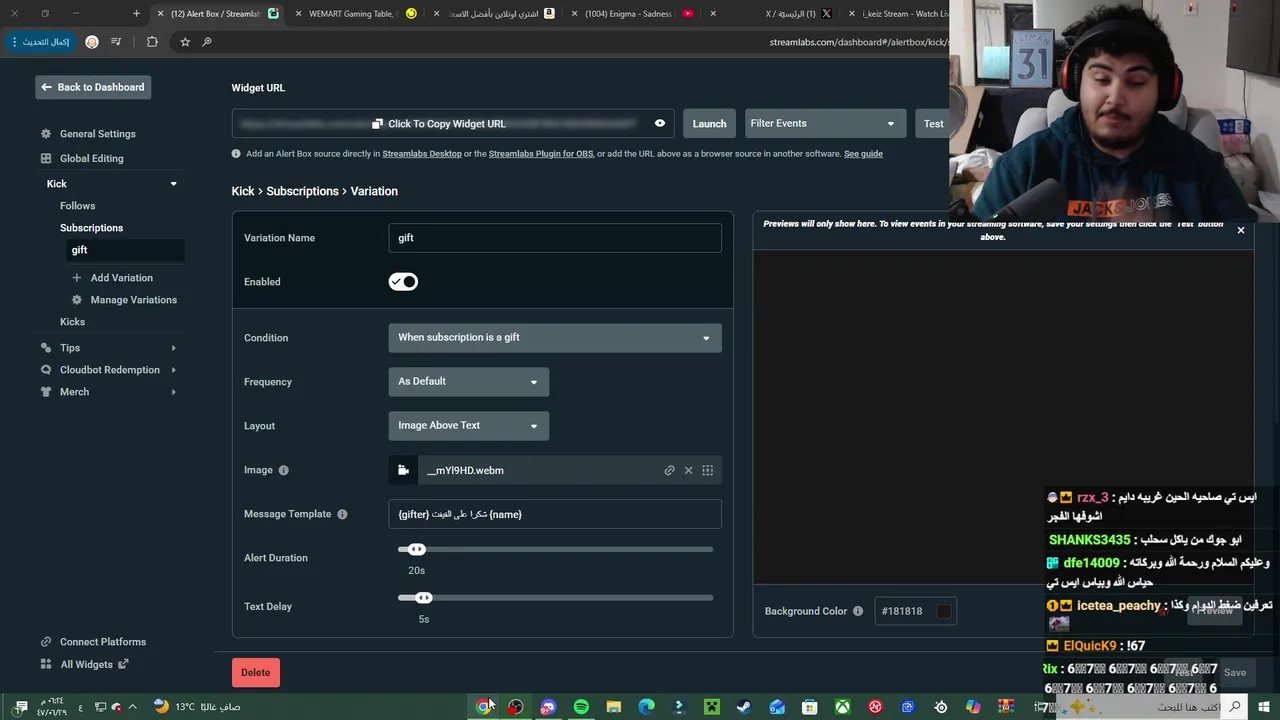
Task: Open the Frequency As Default dropdown
Action: coord(469,382)
